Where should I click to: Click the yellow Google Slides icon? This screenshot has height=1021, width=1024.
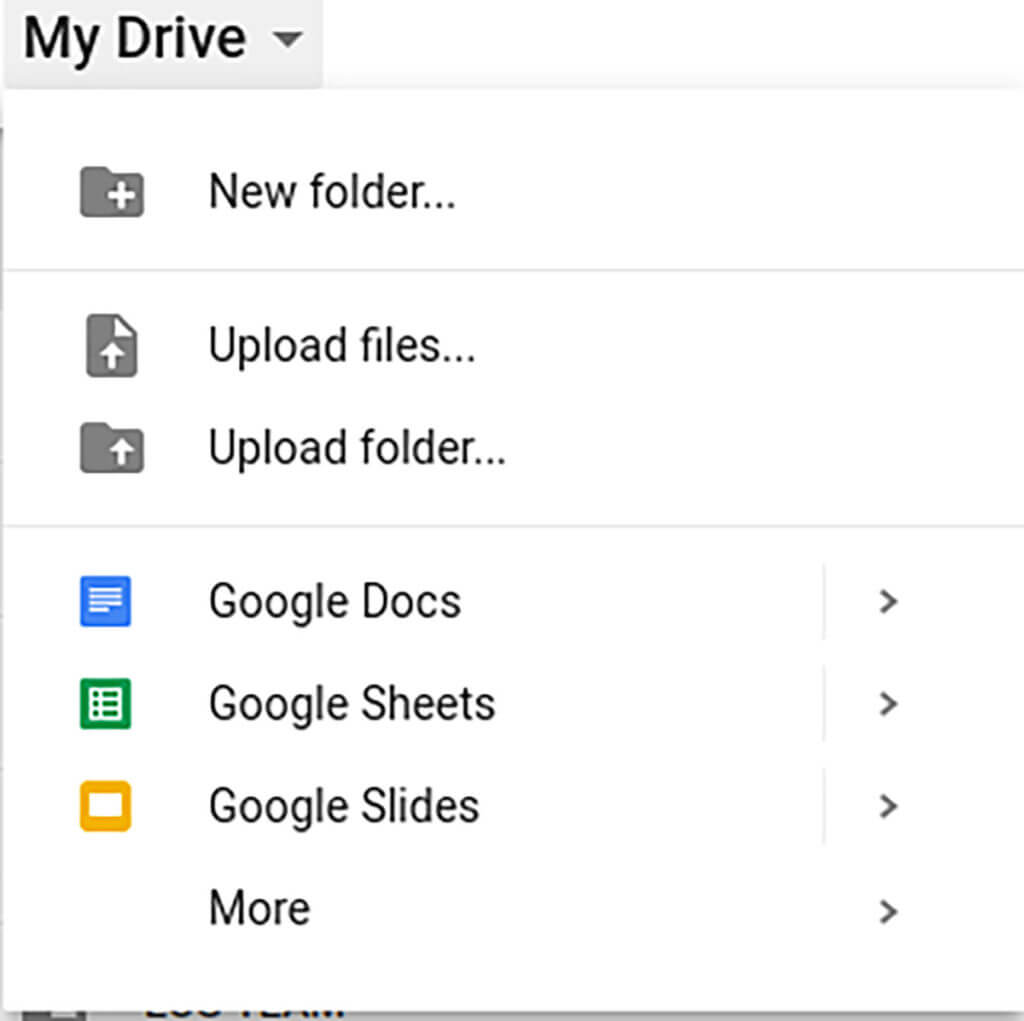[x=105, y=806]
